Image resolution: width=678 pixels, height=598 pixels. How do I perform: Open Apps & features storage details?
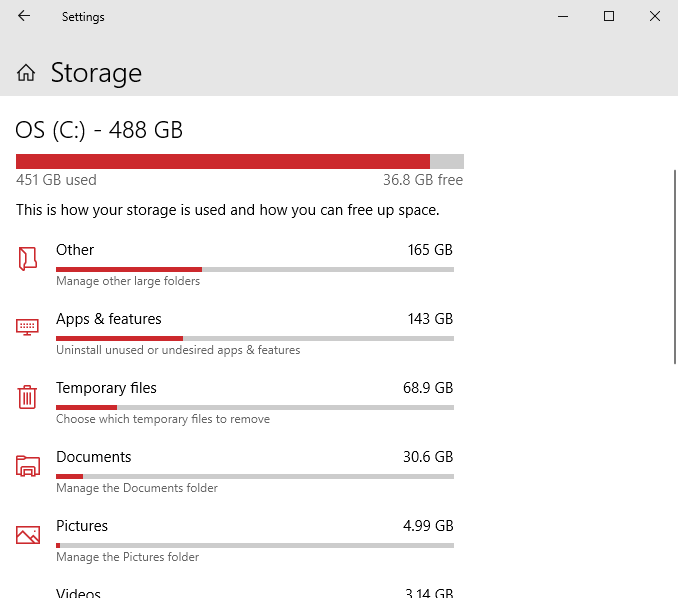[108, 319]
